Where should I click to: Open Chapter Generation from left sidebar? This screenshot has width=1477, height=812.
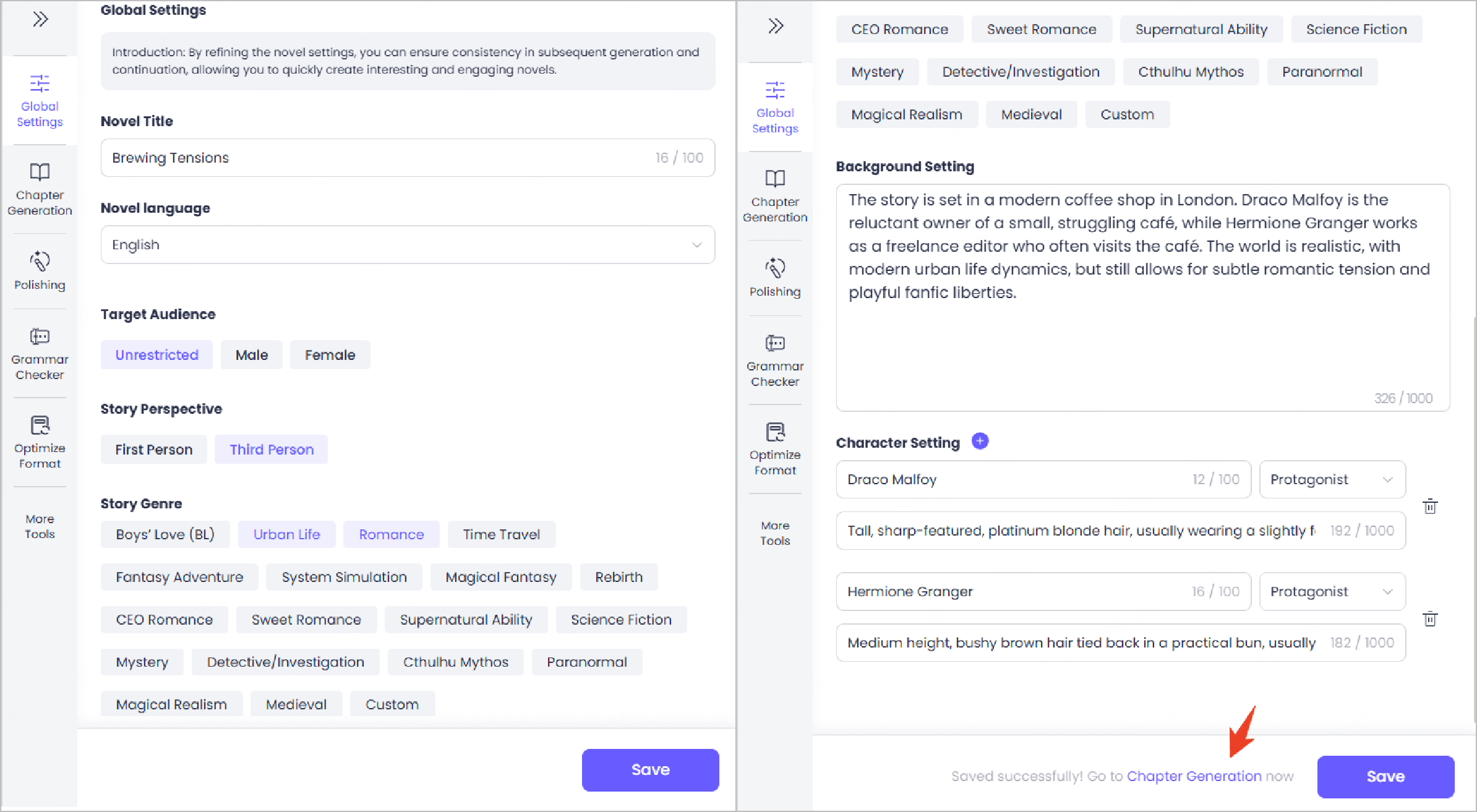(40, 189)
